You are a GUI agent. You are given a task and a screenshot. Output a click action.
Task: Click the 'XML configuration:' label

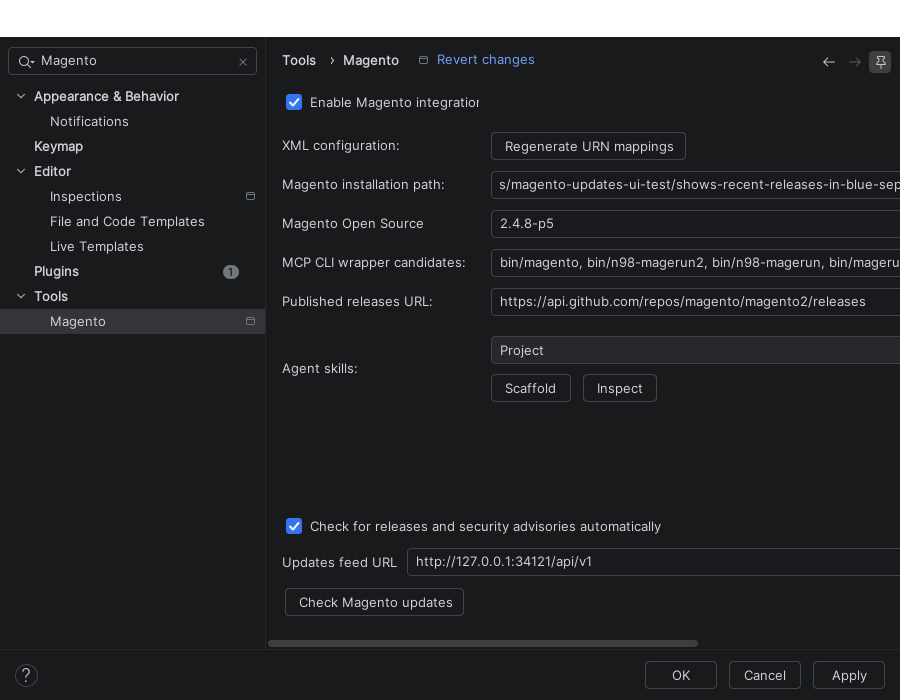coord(341,146)
